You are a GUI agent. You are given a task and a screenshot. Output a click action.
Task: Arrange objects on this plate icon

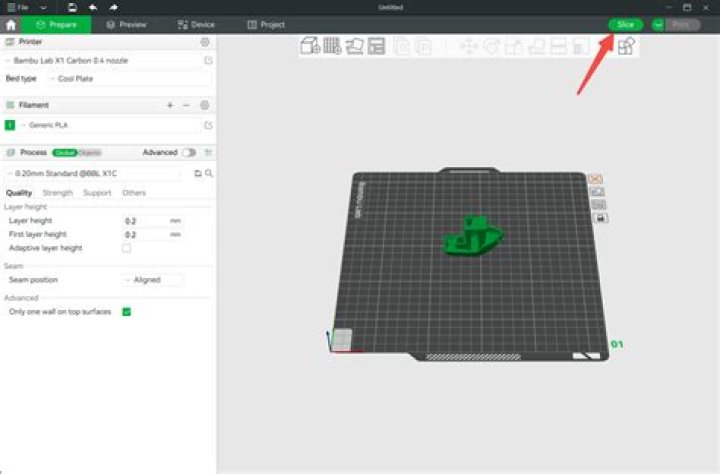598,205
